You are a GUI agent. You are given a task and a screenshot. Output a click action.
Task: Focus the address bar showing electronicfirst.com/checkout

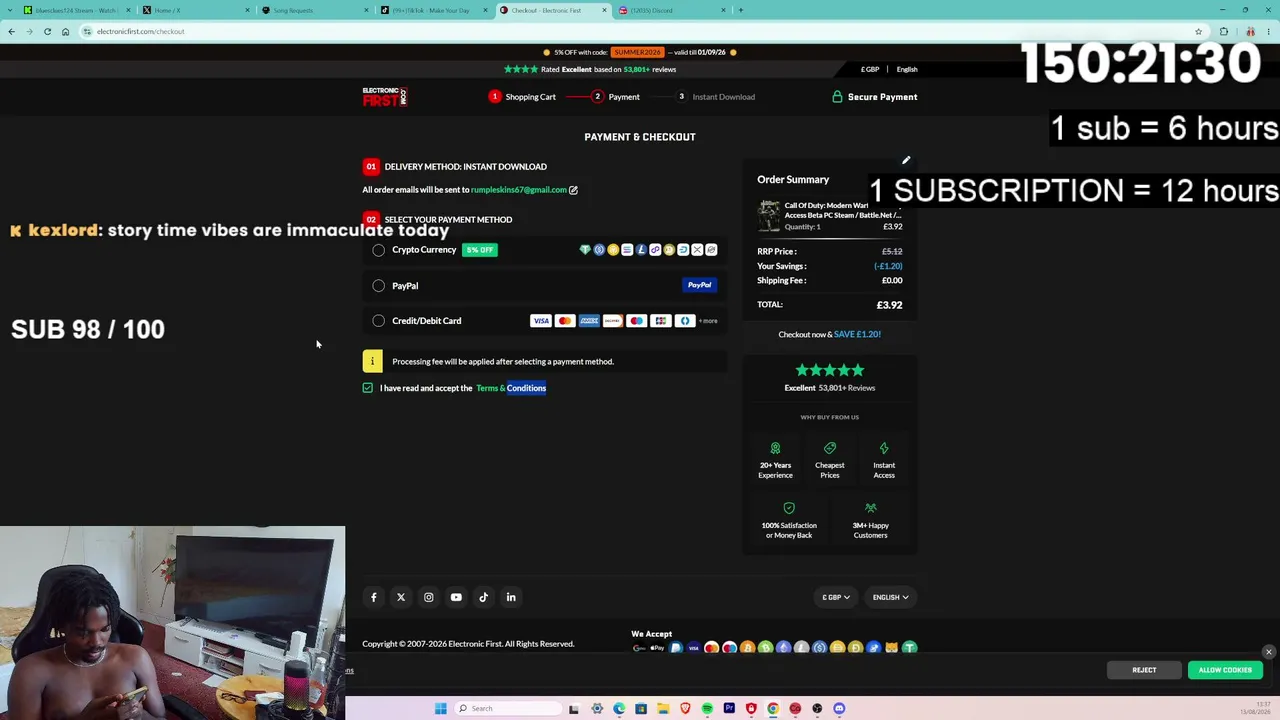click(x=640, y=31)
